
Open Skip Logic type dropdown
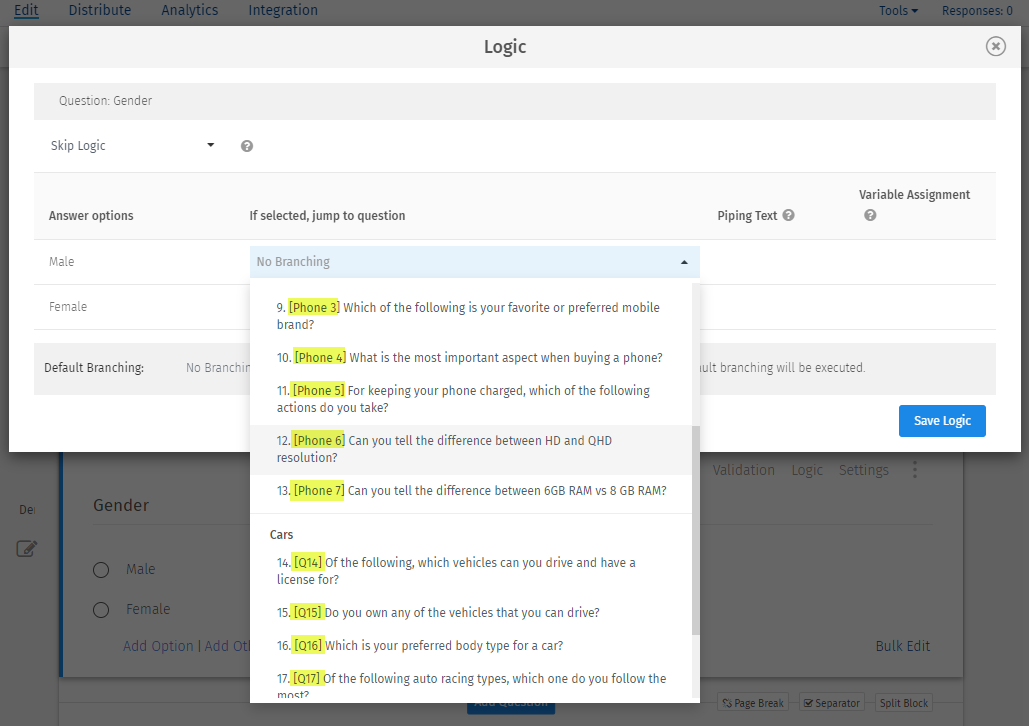click(133, 145)
